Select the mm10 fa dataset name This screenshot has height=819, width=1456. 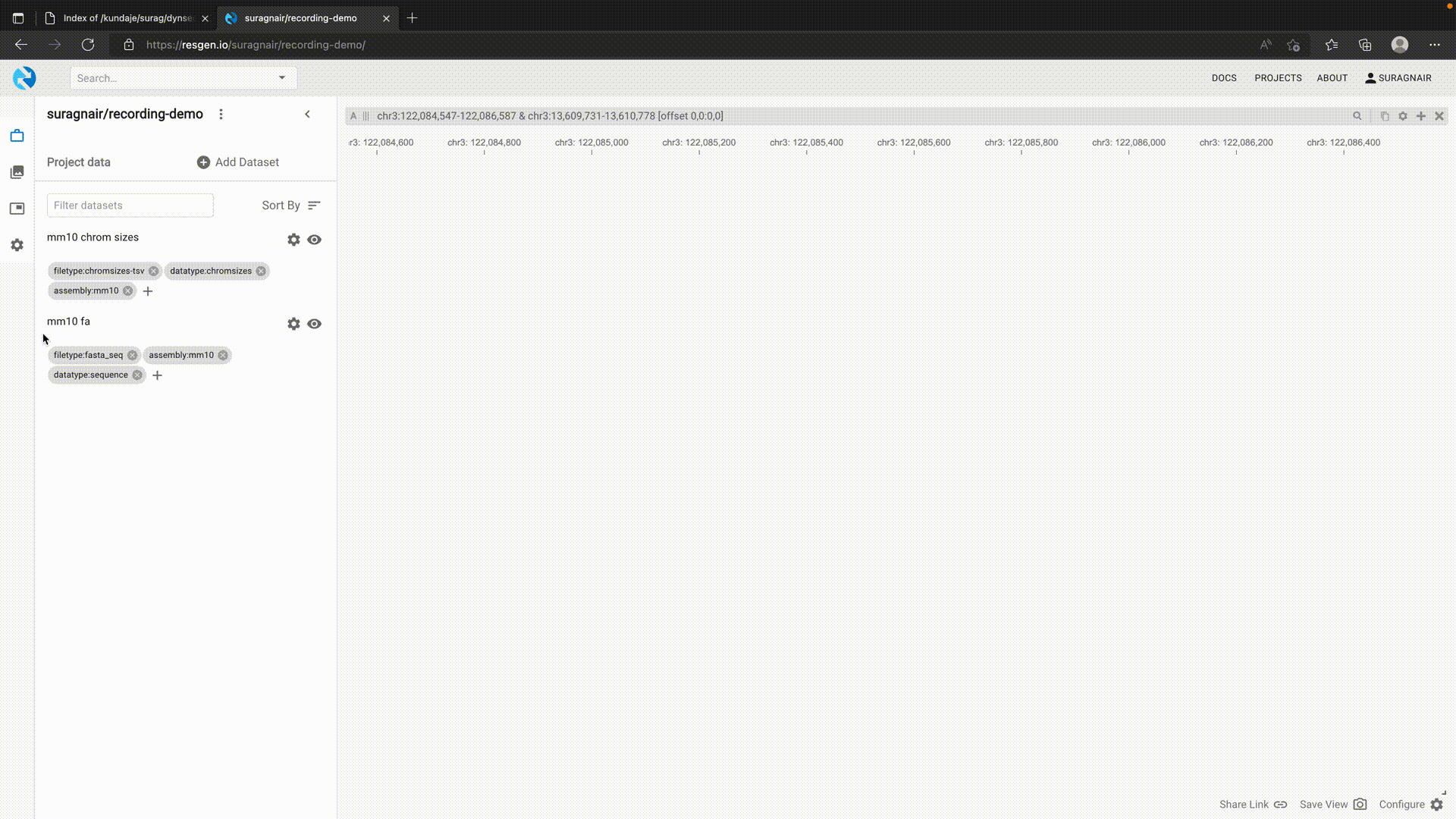coord(68,322)
